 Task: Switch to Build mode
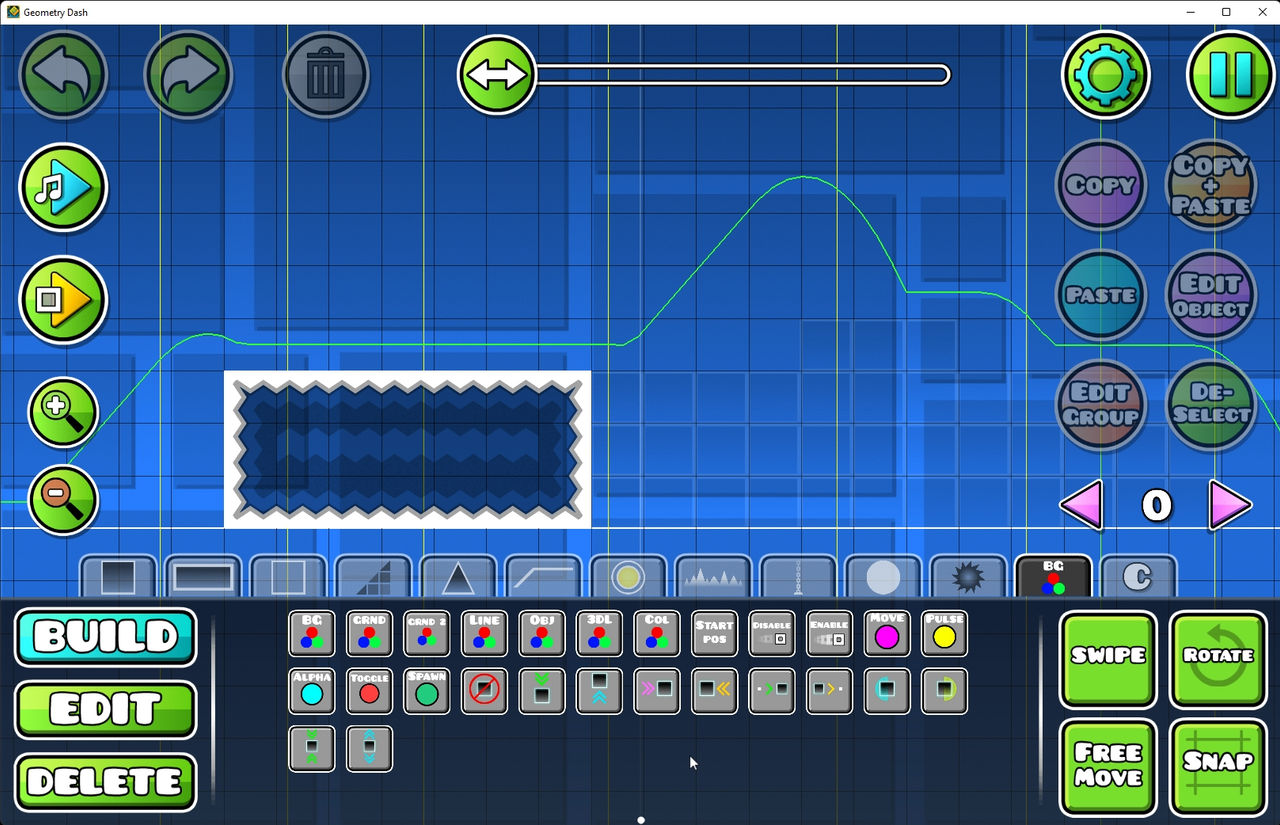[106, 637]
